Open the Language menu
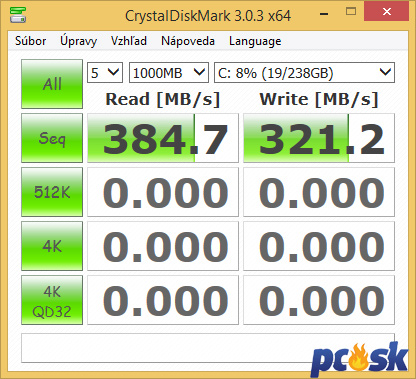The width and height of the screenshot is (416, 379). [255, 41]
